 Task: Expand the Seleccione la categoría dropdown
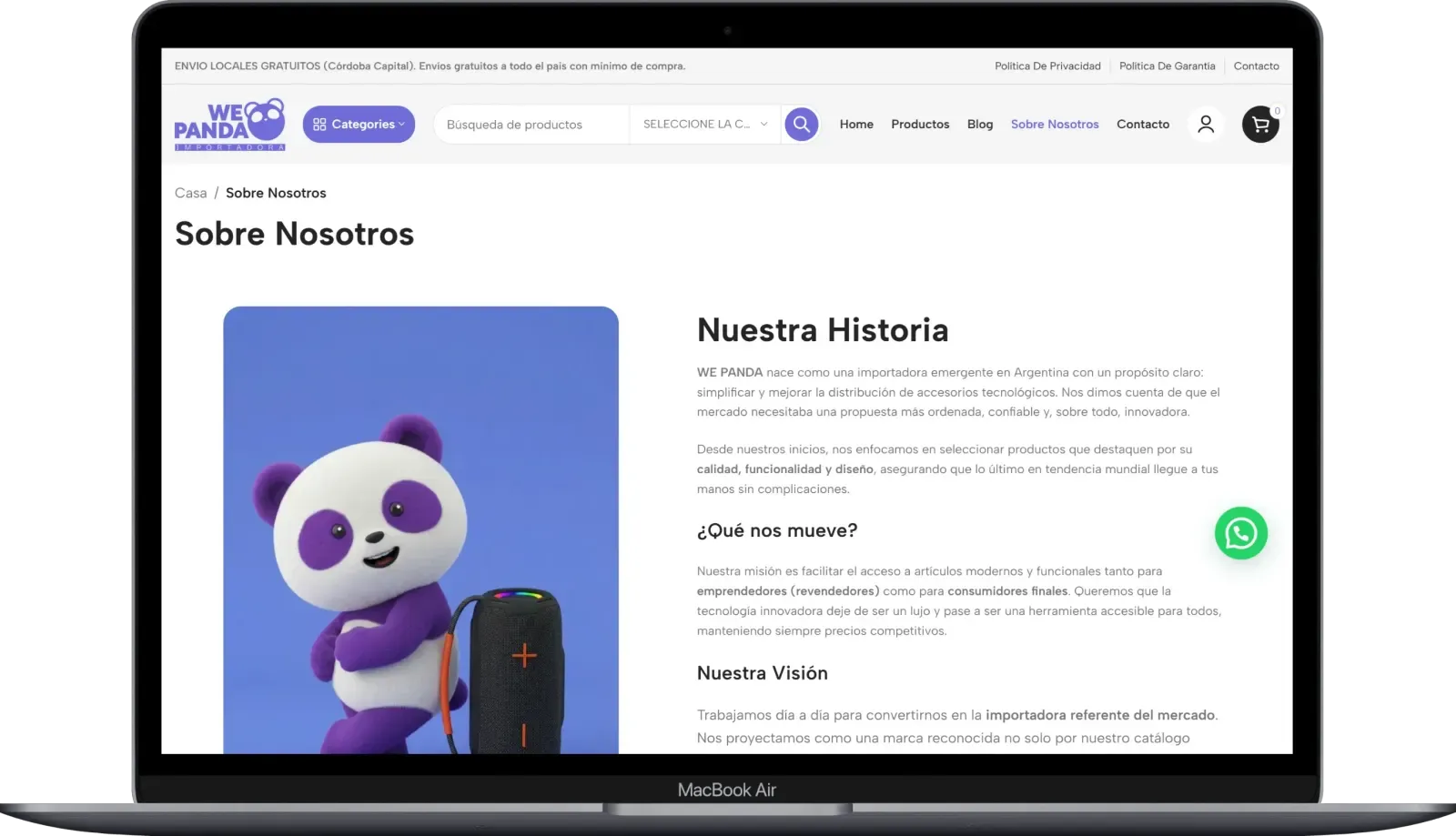click(704, 125)
